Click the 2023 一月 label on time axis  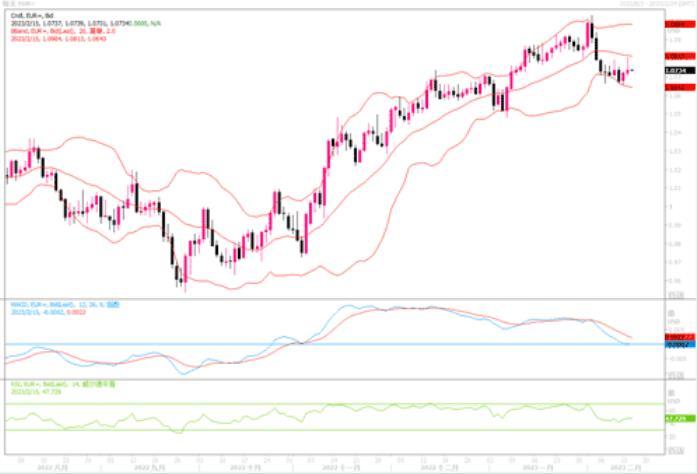tap(537, 467)
